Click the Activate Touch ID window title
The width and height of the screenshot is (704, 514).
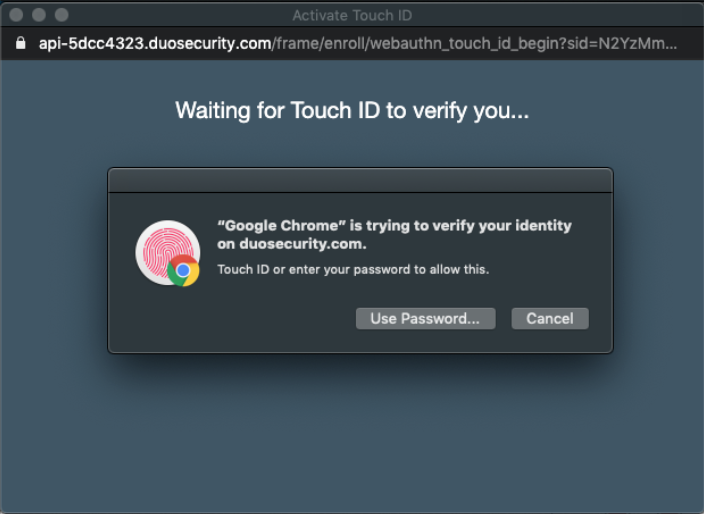(352, 15)
